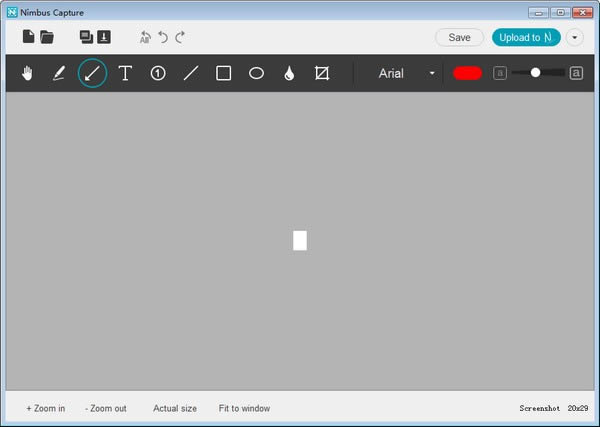Select the pen drawing tool

click(59, 73)
